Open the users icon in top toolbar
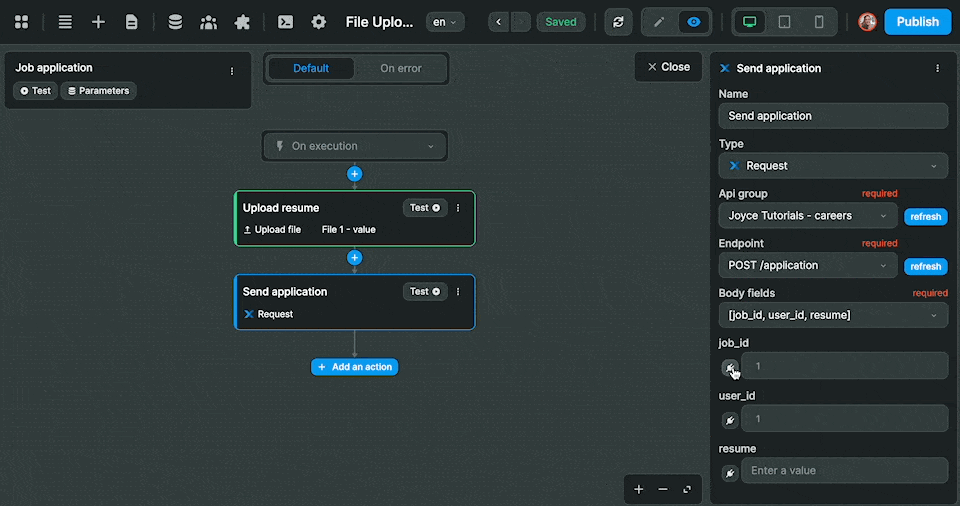 click(208, 22)
